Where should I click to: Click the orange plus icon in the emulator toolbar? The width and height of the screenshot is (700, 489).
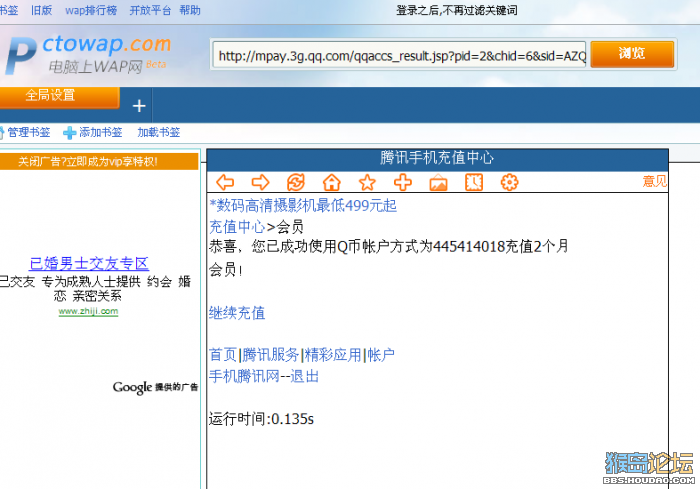coord(403,182)
